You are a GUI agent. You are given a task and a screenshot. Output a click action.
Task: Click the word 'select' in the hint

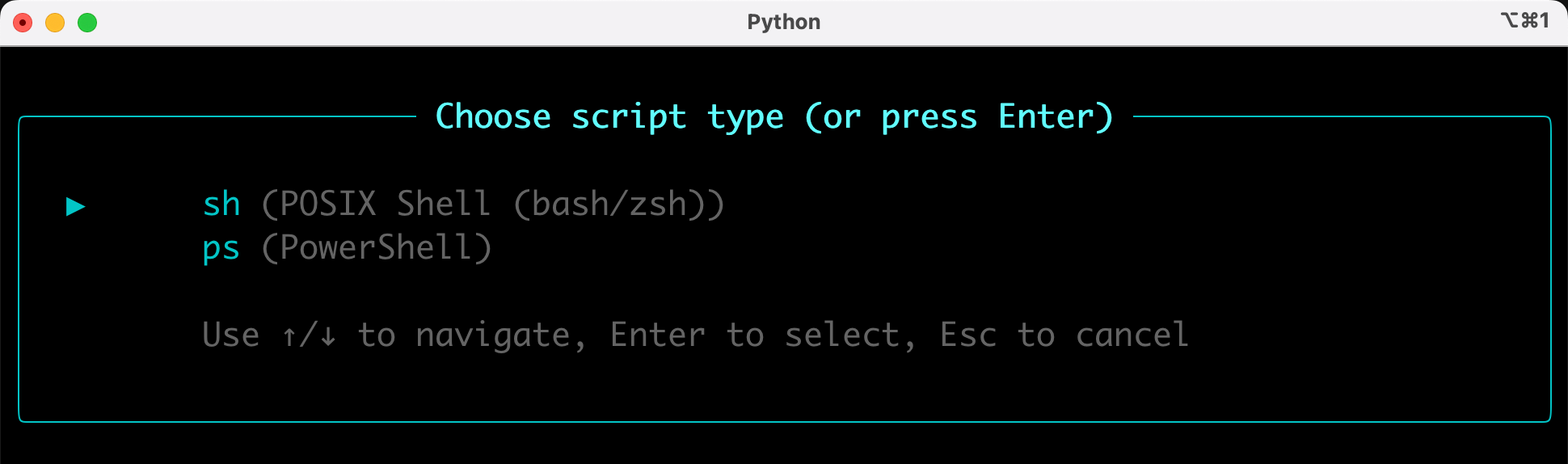842,335
